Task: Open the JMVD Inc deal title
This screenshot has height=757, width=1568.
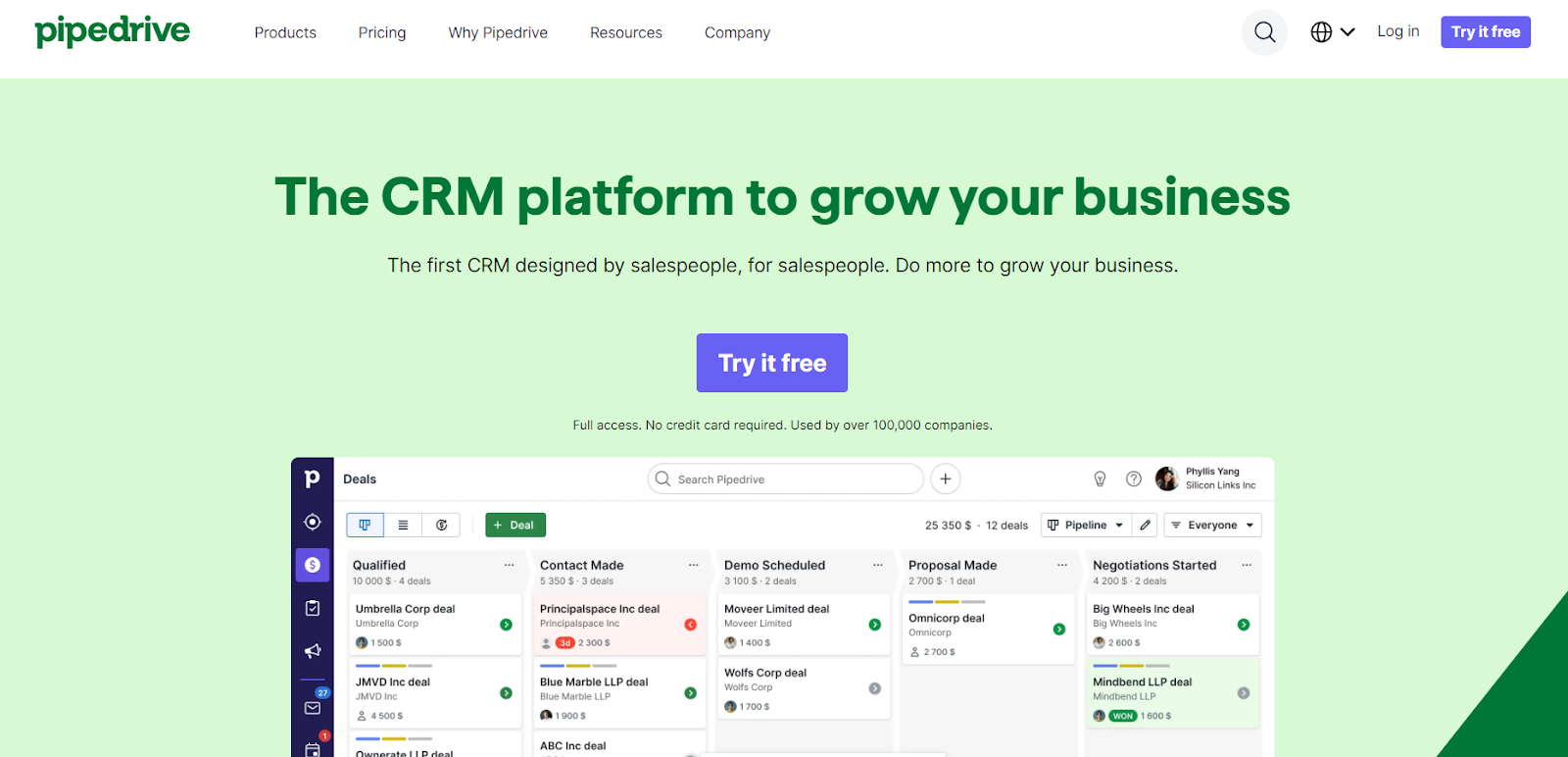Action: [x=393, y=682]
